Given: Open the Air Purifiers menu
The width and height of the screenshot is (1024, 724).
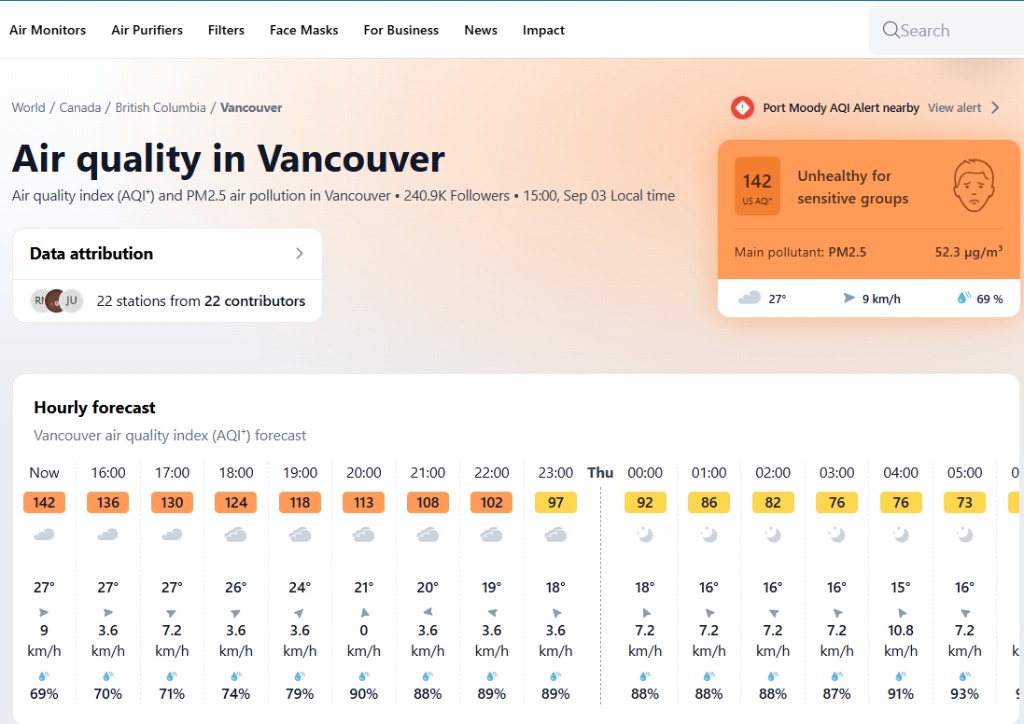Looking at the screenshot, I should [x=147, y=30].
